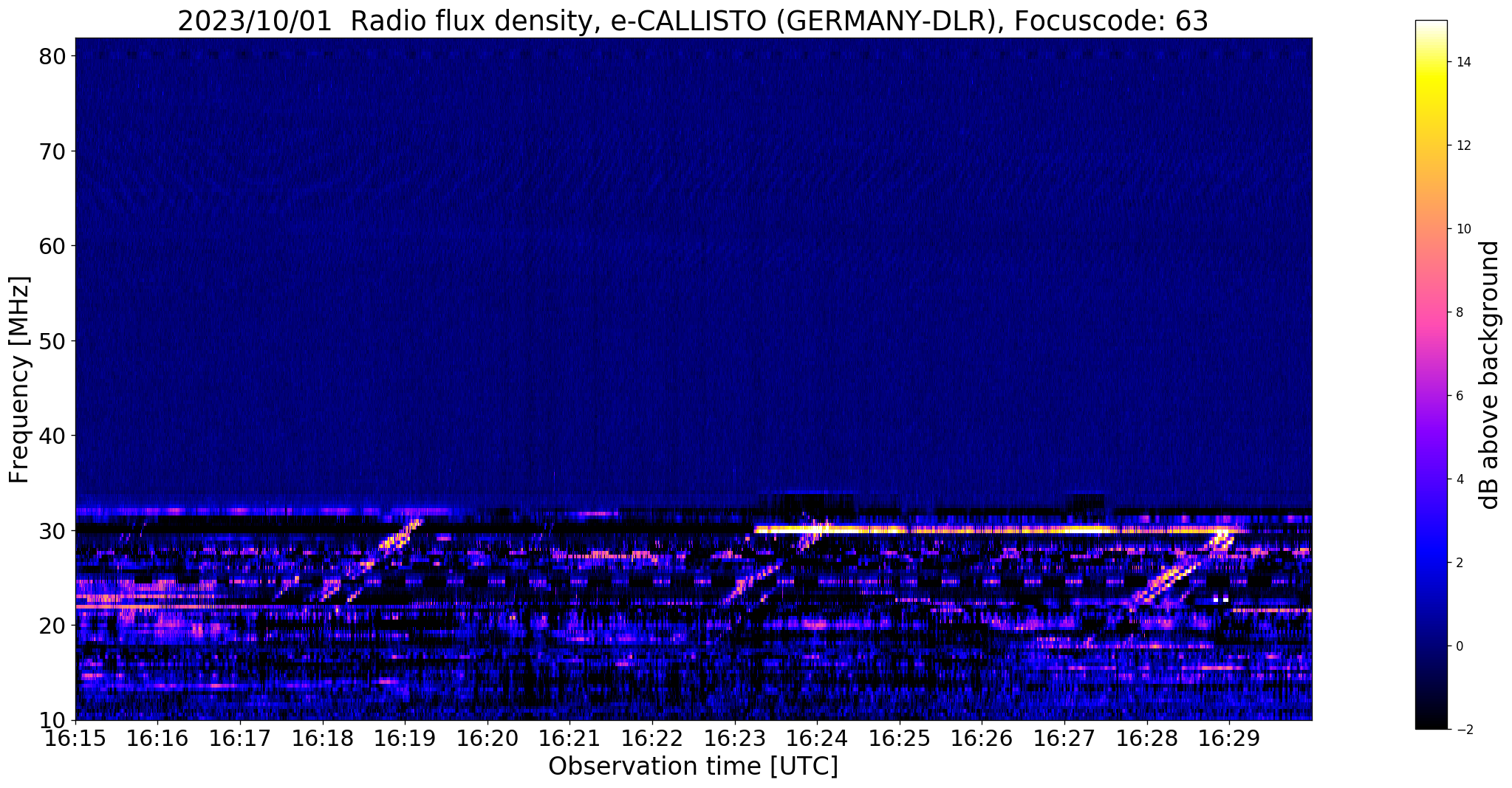Click the 16:15 time tick label
The height and width of the screenshot is (788, 1512).
click(x=75, y=739)
